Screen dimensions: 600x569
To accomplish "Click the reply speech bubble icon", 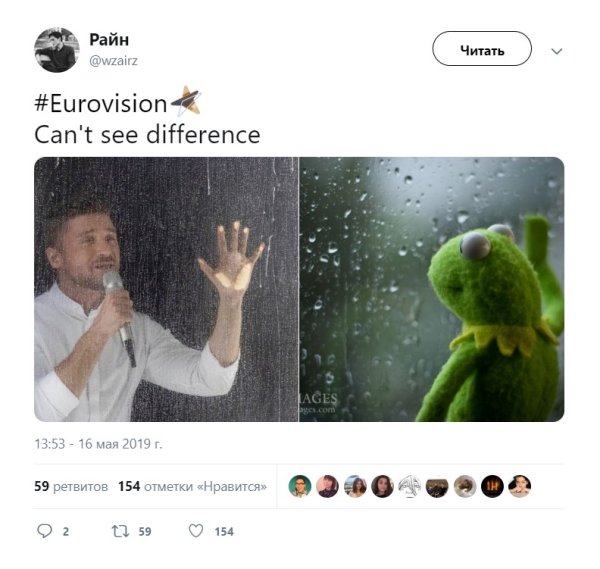I will point(44,531).
